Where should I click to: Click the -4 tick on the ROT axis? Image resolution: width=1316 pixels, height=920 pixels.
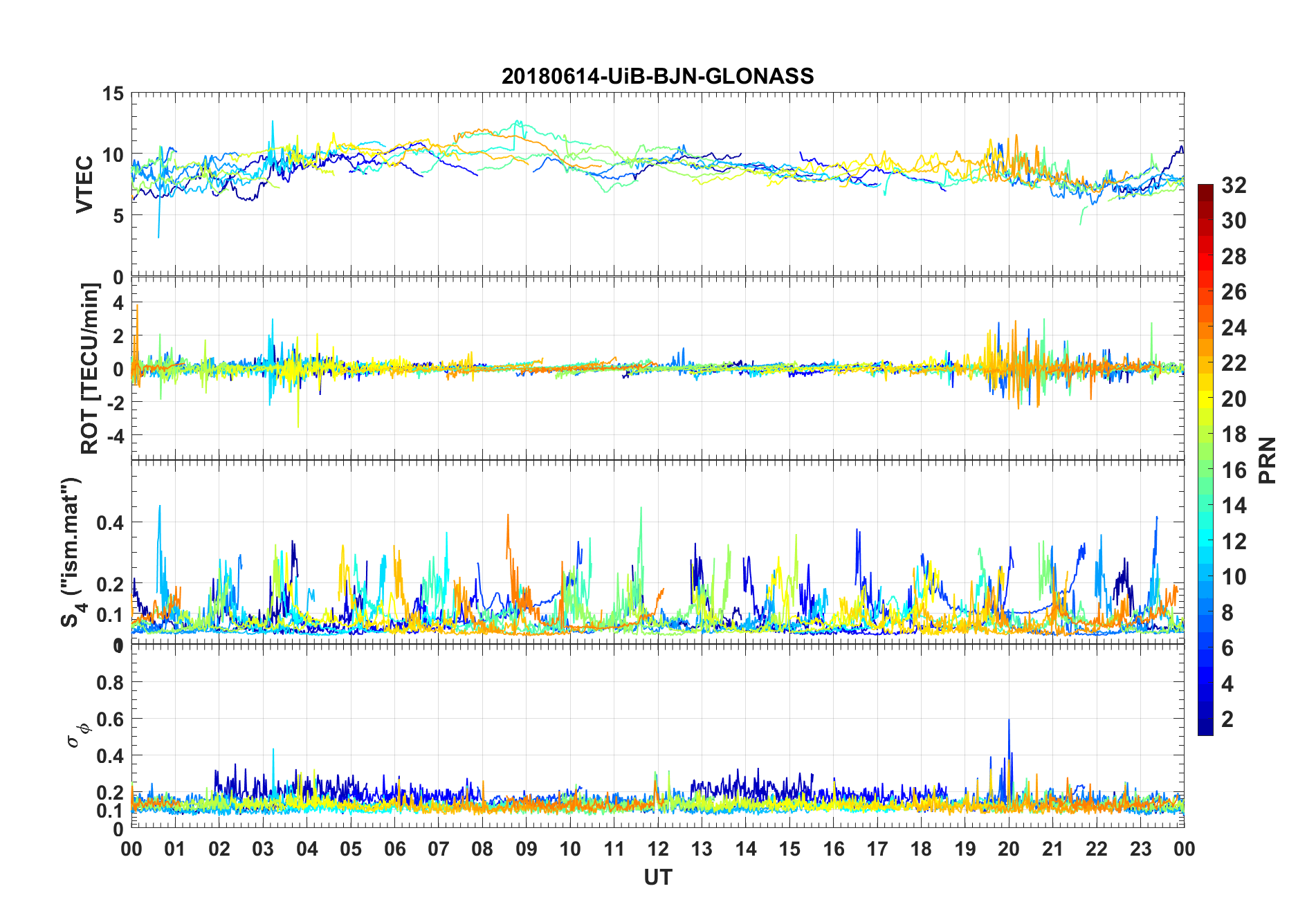[x=116, y=436]
